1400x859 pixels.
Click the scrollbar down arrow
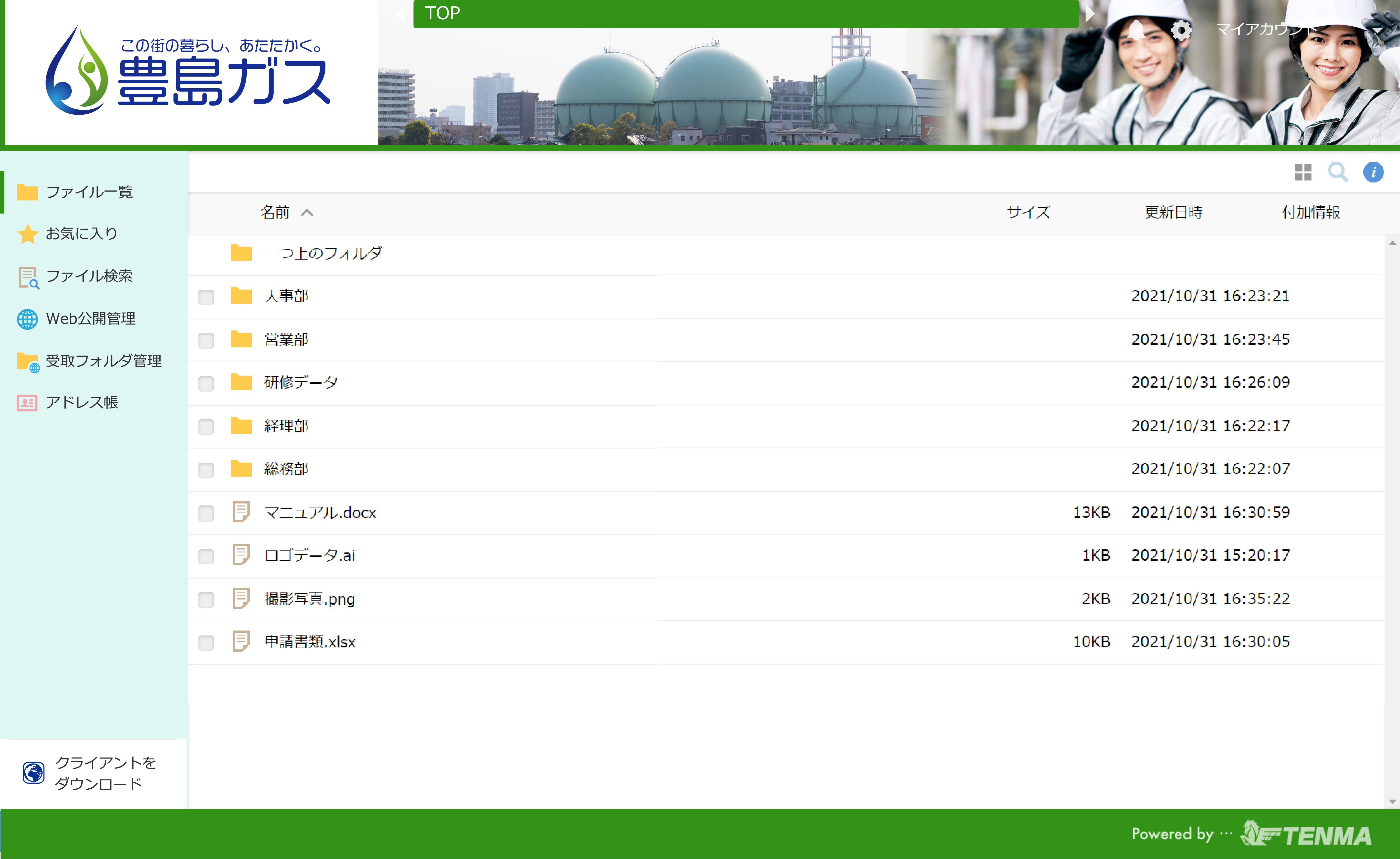click(1392, 802)
